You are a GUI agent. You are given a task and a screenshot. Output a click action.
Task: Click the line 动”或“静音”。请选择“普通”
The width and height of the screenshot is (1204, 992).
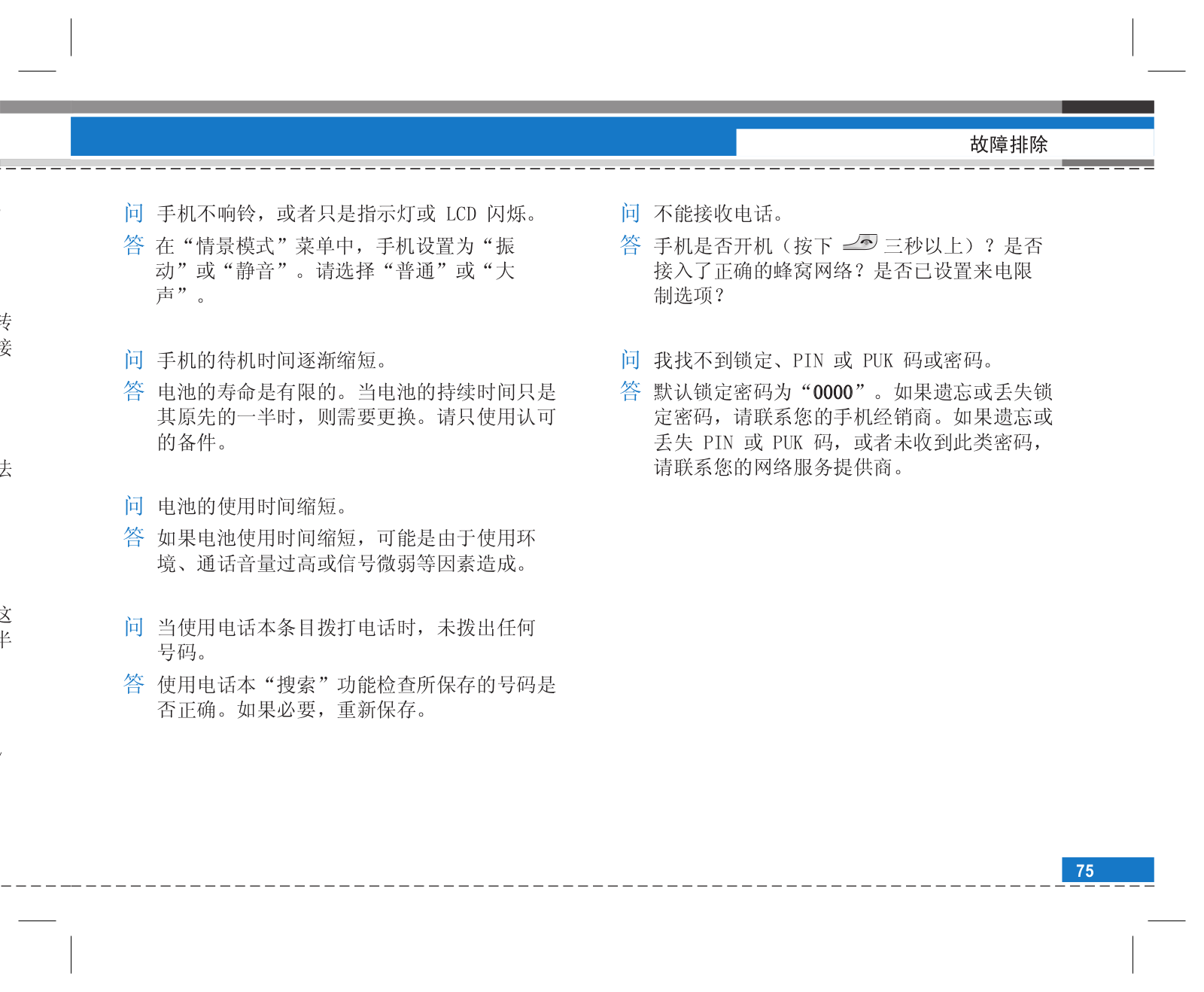[x=336, y=271]
